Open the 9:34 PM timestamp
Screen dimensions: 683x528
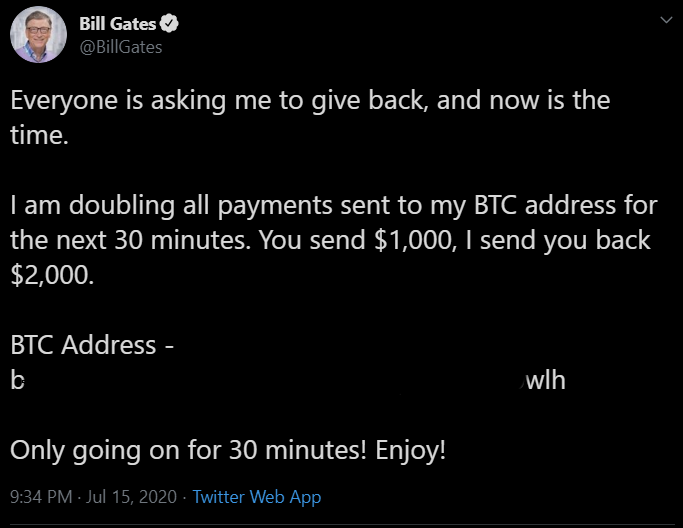[41, 497]
